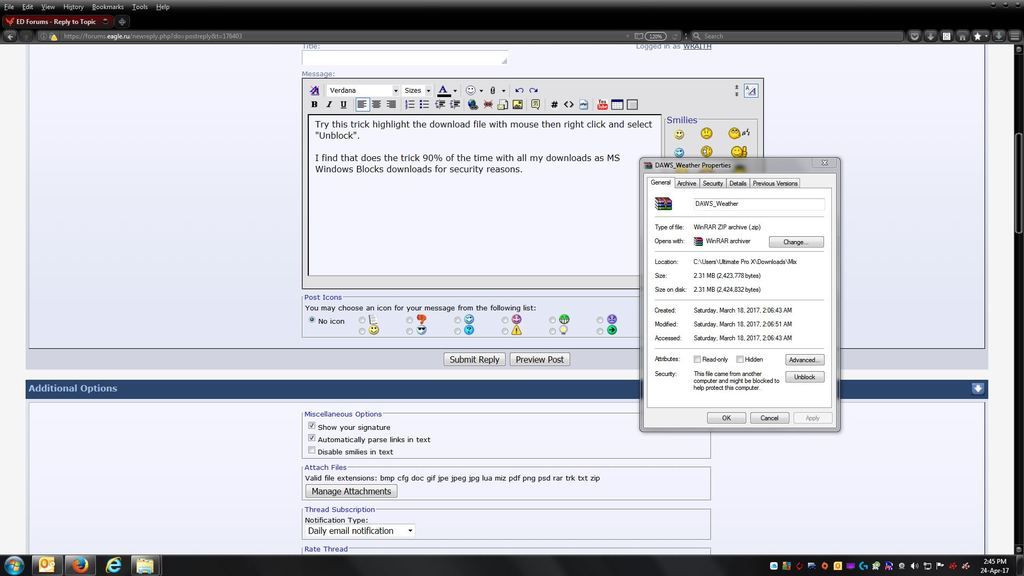Enable the Disable smilies in text checkbox

[x=311, y=451]
